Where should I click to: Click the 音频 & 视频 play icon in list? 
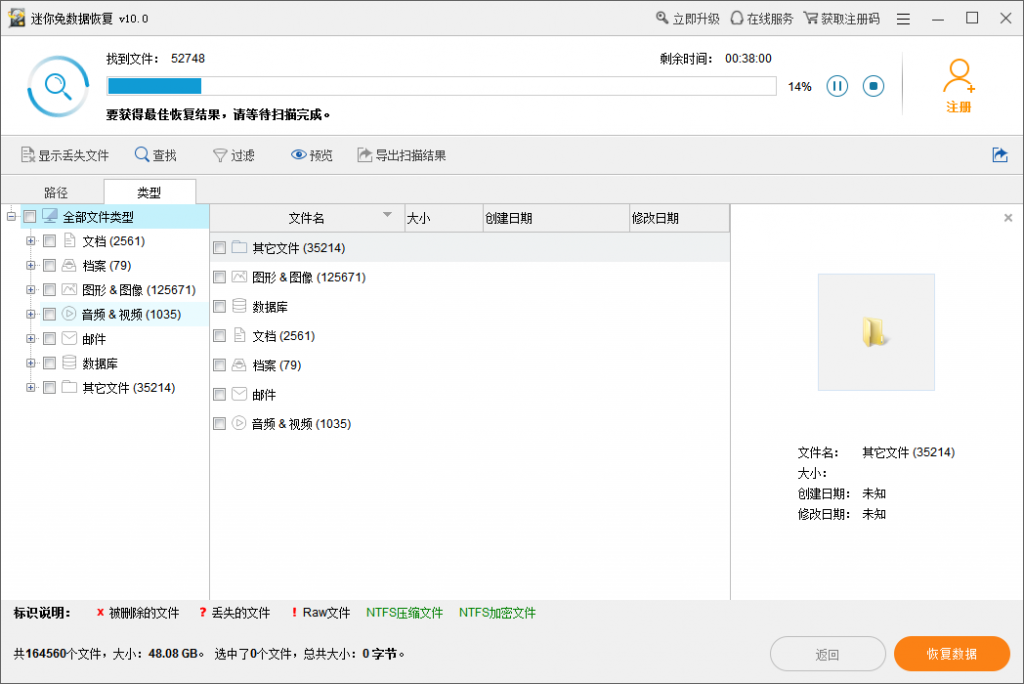239,423
